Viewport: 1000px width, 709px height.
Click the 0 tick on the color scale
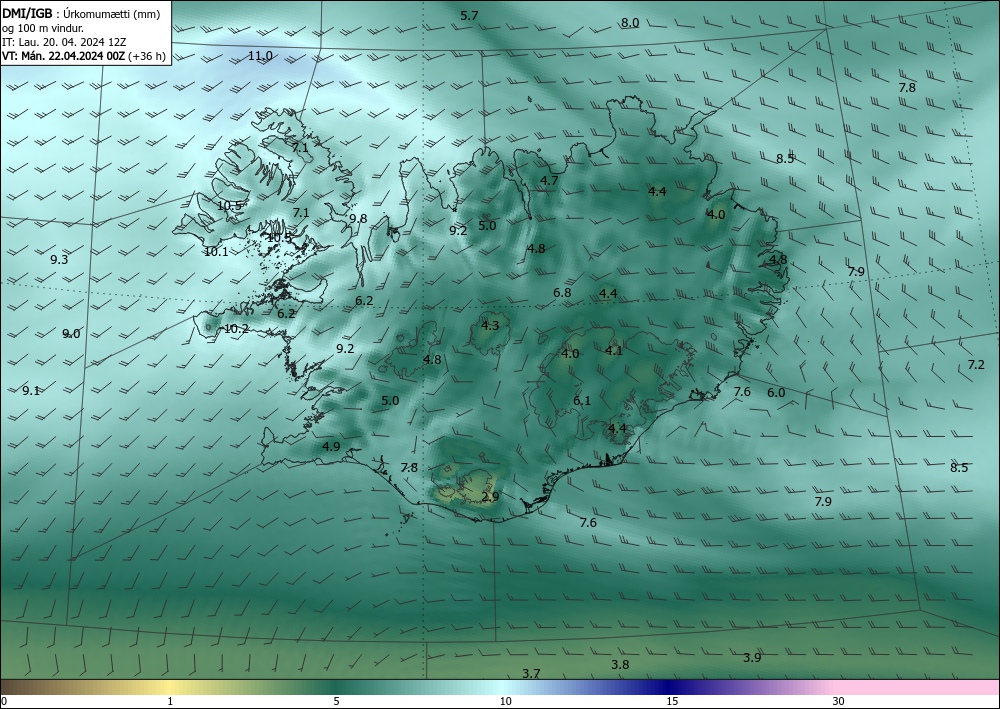pyautogui.click(x=4, y=701)
